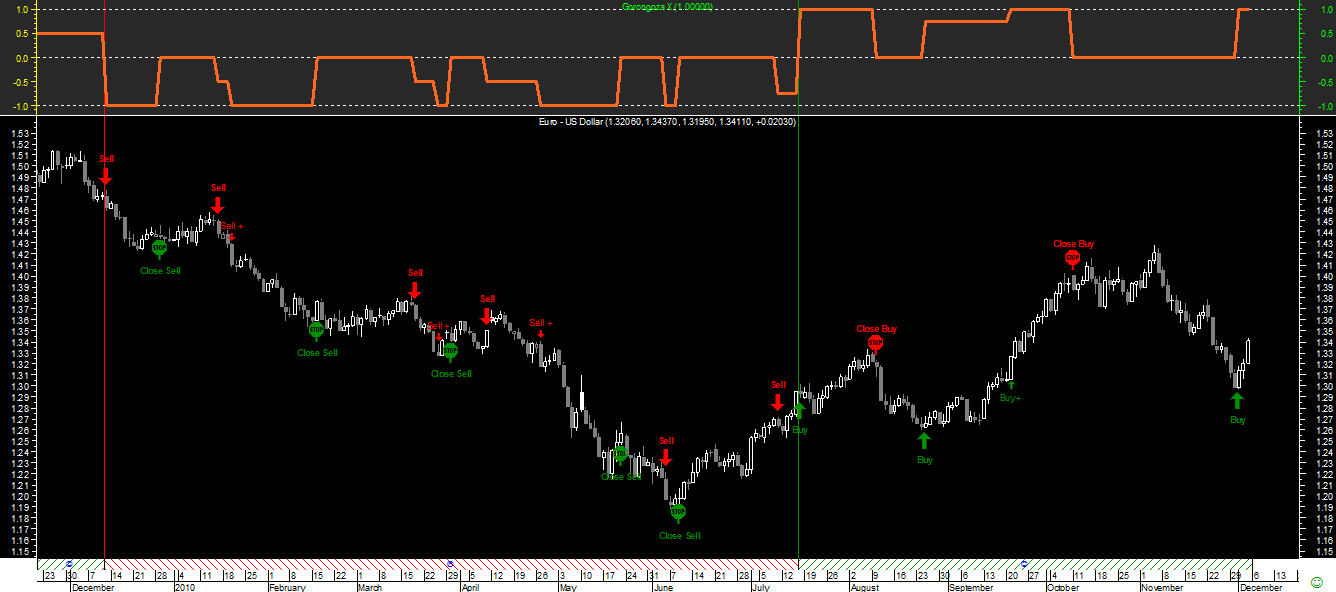The width and height of the screenshot is (1336, 592).
Task: Click the April label on the date axis
Action: [x=469, y=588]
